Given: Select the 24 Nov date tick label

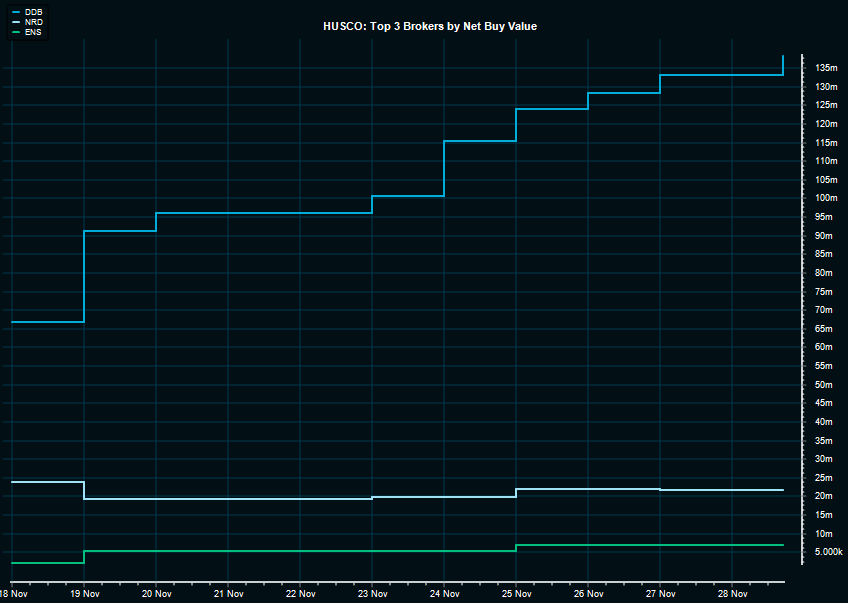Looking at the screenshot, I should coord(444,594).
